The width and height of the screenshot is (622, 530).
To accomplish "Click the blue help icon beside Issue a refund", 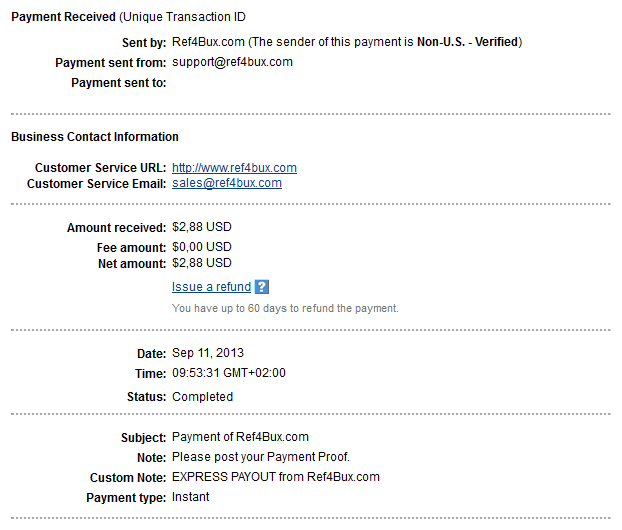I will point(262,287).
